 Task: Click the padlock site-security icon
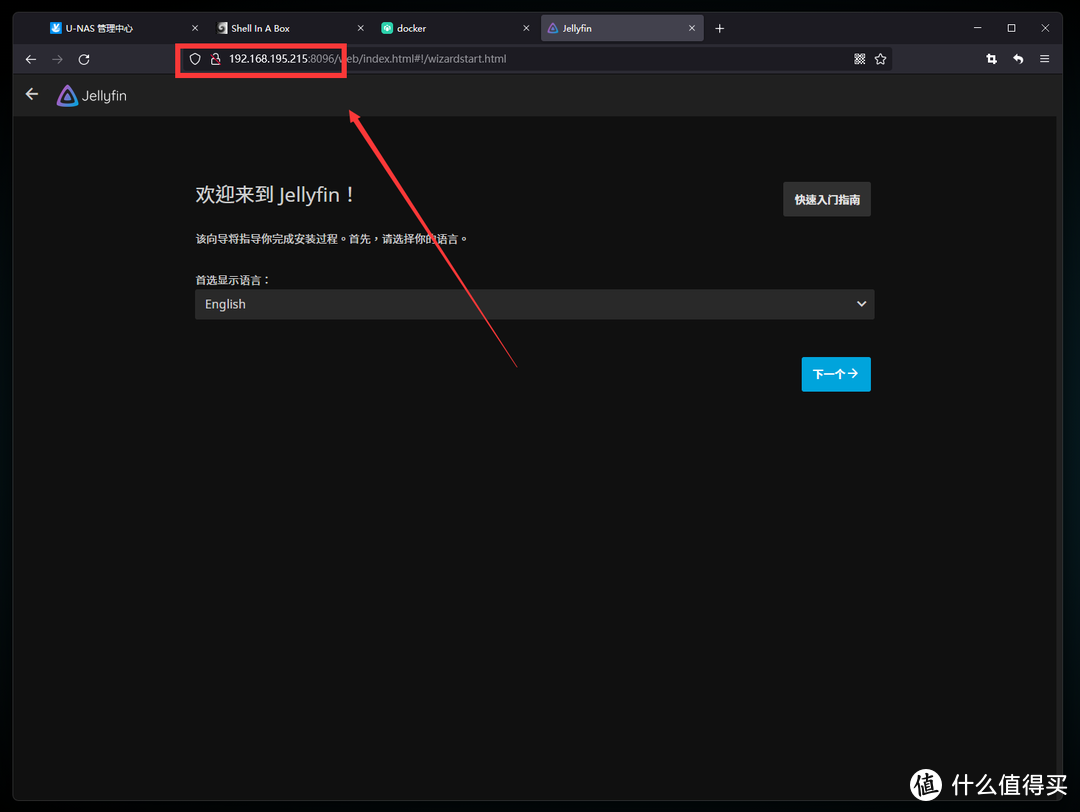point(216,58)
